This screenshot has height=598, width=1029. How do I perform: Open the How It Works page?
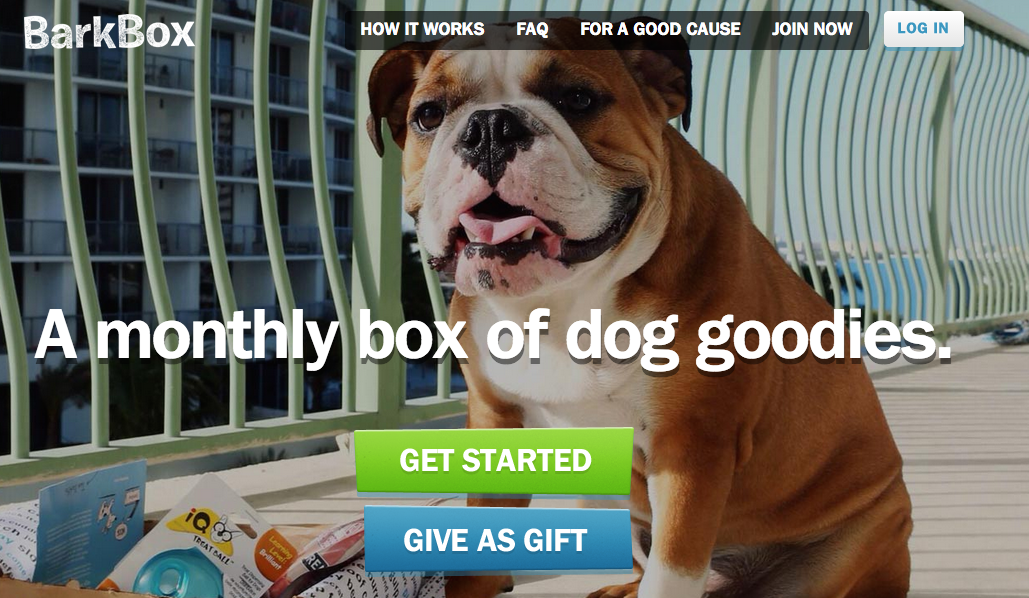pos(422,29)
